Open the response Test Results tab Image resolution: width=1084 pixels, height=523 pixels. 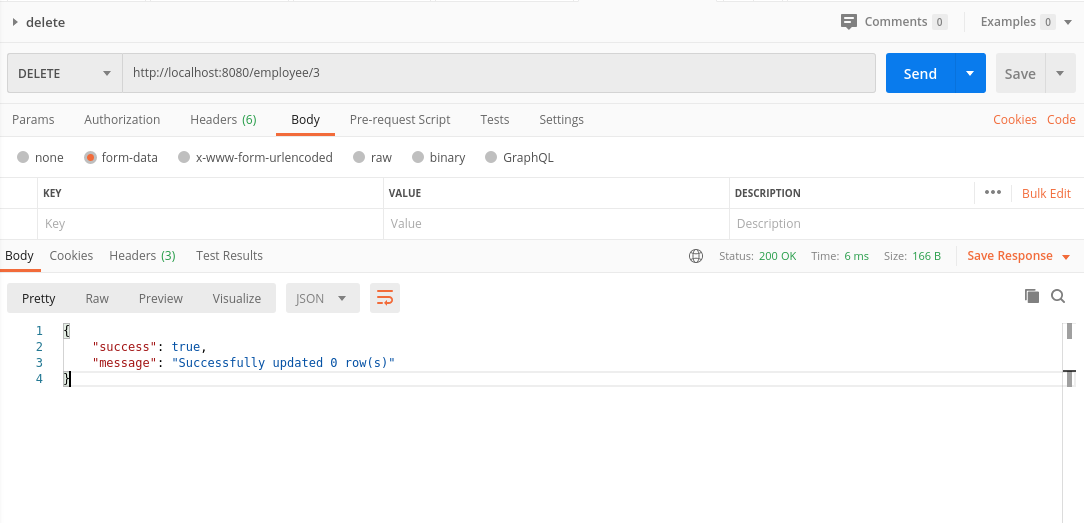(x=229, y=255)
